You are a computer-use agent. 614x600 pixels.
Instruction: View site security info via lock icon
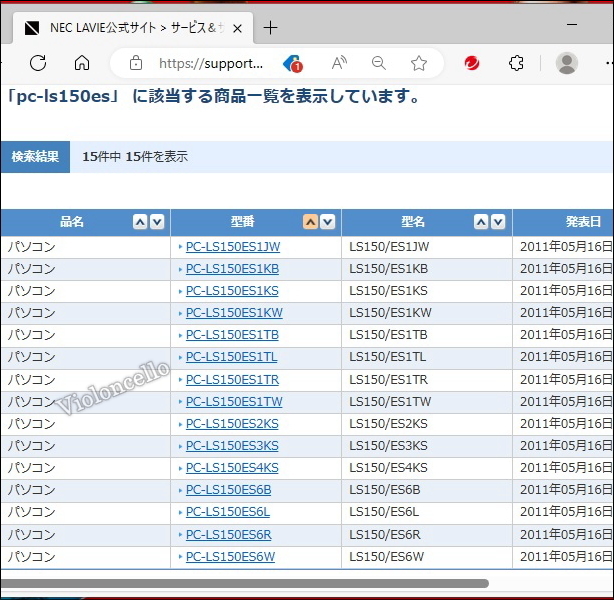(136, 63)
